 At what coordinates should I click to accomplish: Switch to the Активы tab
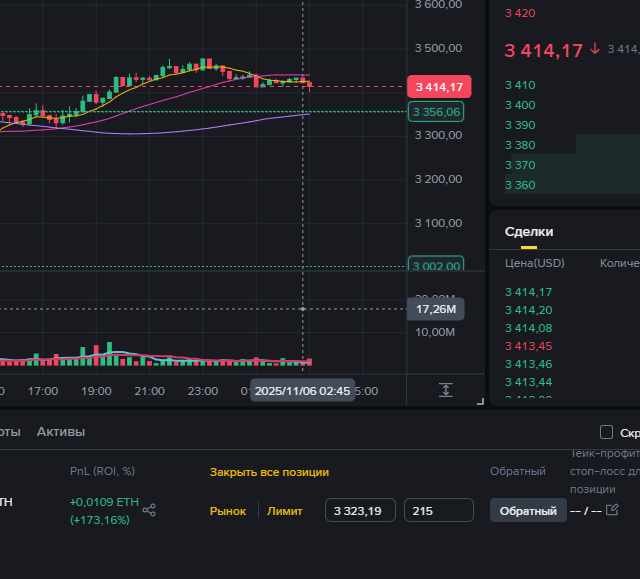61,432
